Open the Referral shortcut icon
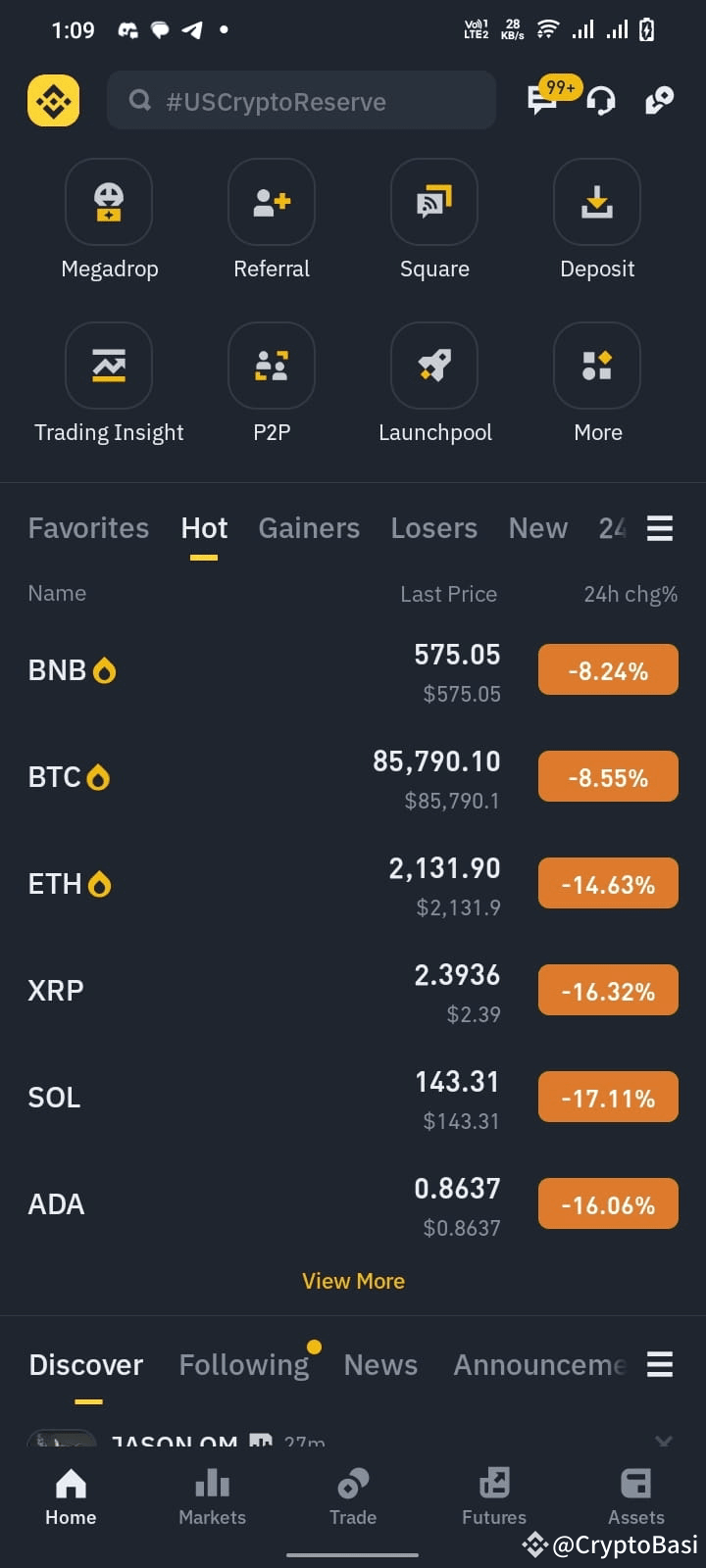 tap(272, 202)
